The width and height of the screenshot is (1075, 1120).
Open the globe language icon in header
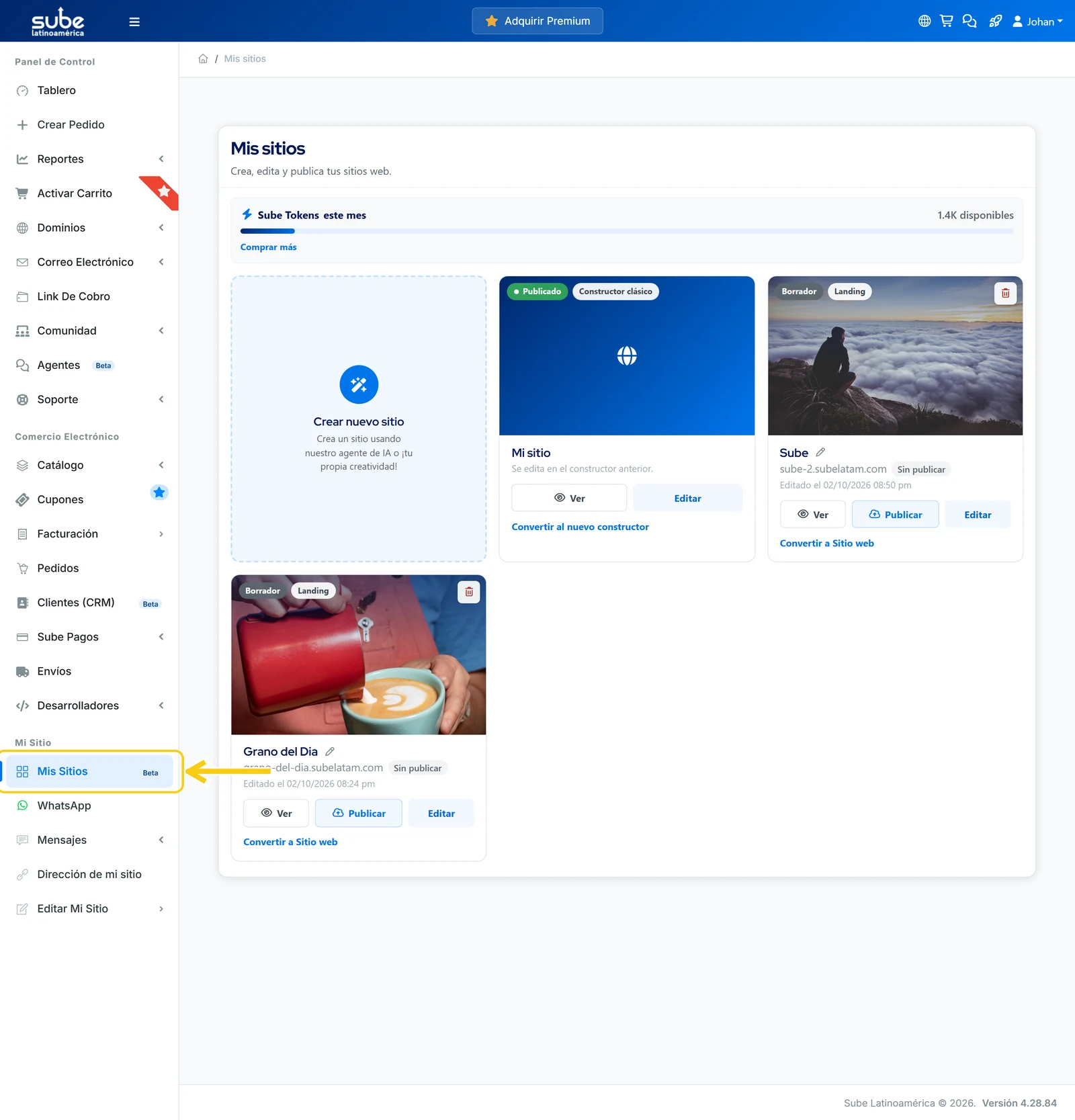[924, 21]
